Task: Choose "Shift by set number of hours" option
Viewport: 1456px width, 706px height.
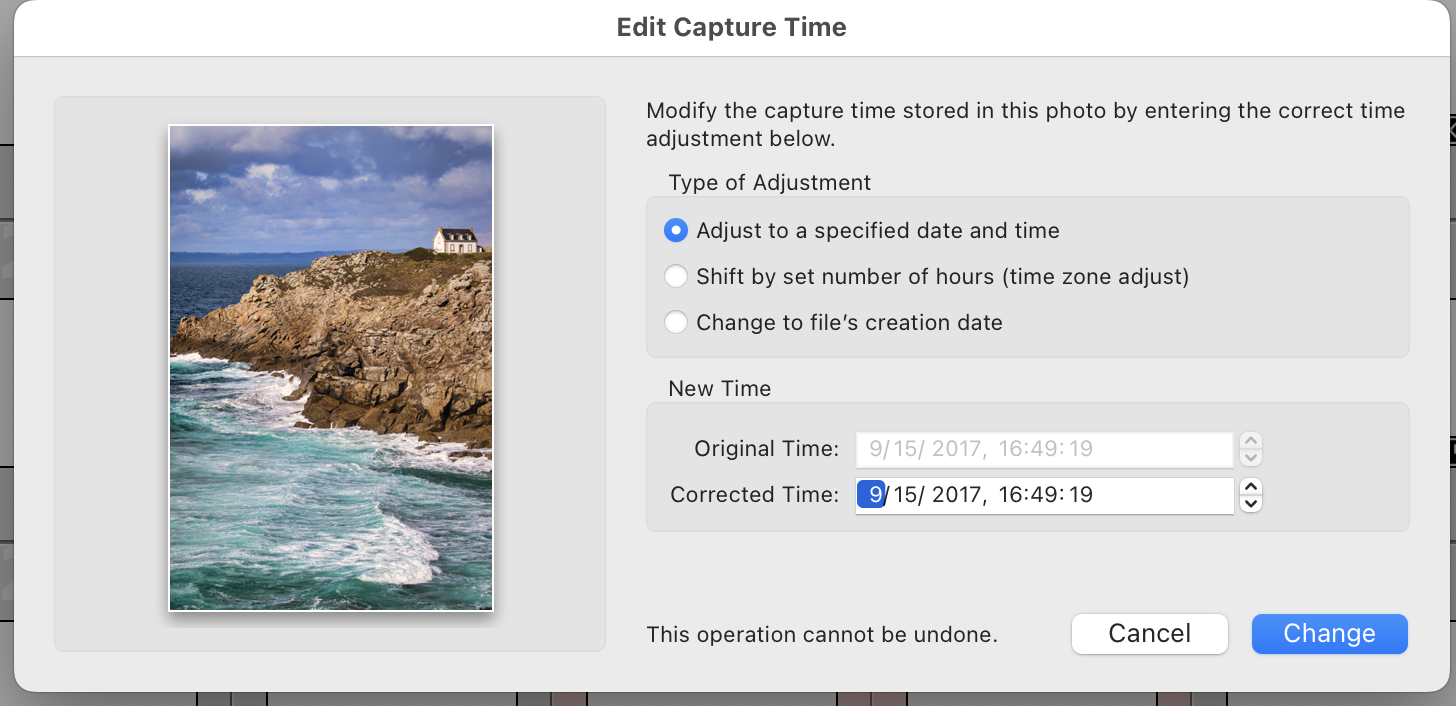Action: point(675,276)
